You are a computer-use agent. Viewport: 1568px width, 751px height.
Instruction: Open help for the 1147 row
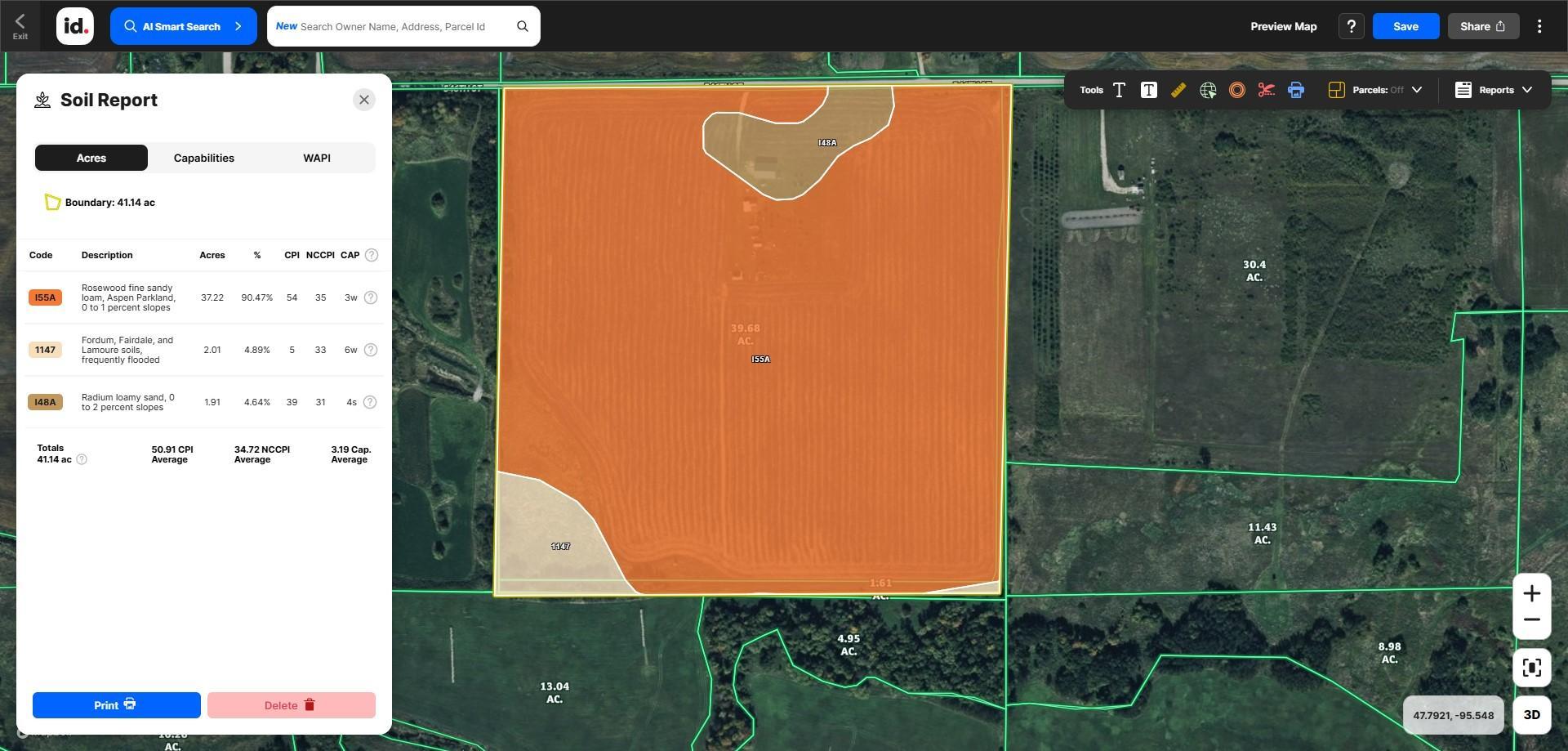click(371, 350)
